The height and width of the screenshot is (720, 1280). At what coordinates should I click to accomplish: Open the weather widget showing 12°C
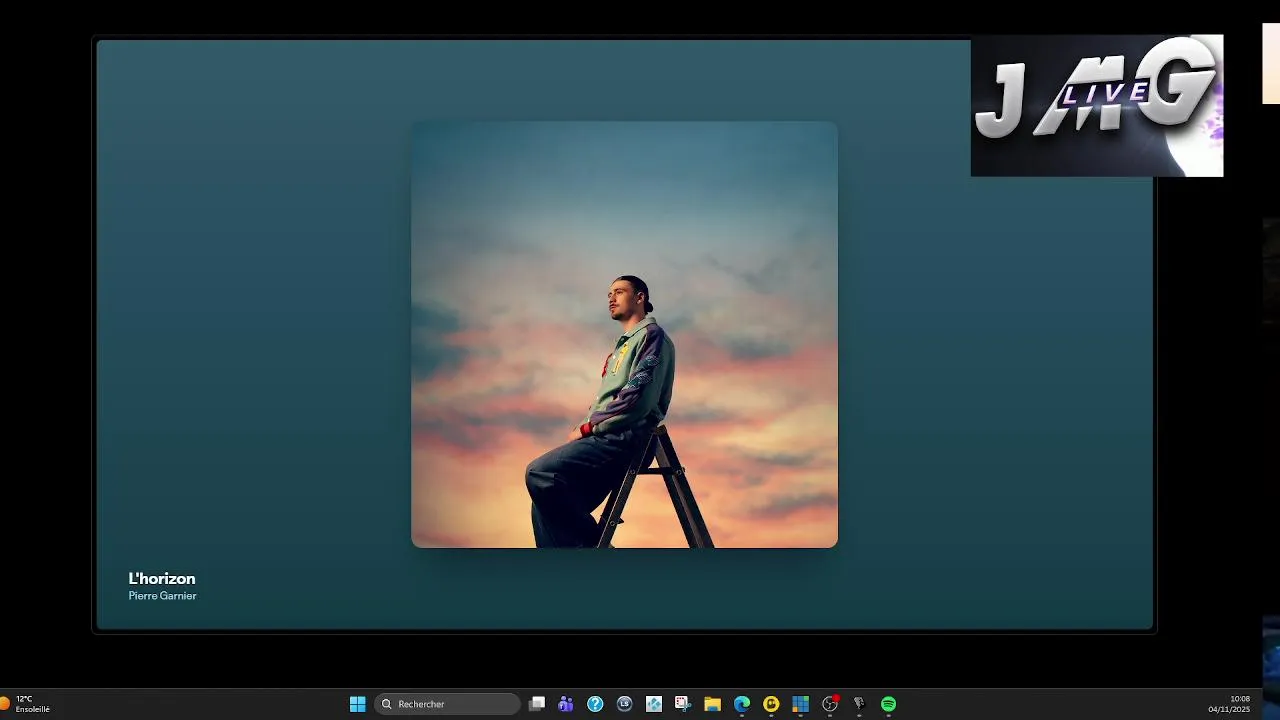pos(26,704)
